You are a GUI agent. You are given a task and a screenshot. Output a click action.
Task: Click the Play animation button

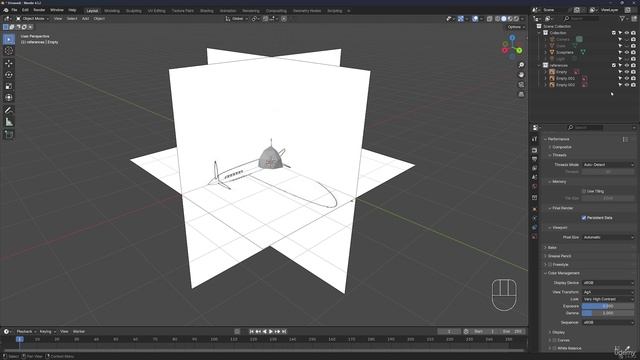271,332
